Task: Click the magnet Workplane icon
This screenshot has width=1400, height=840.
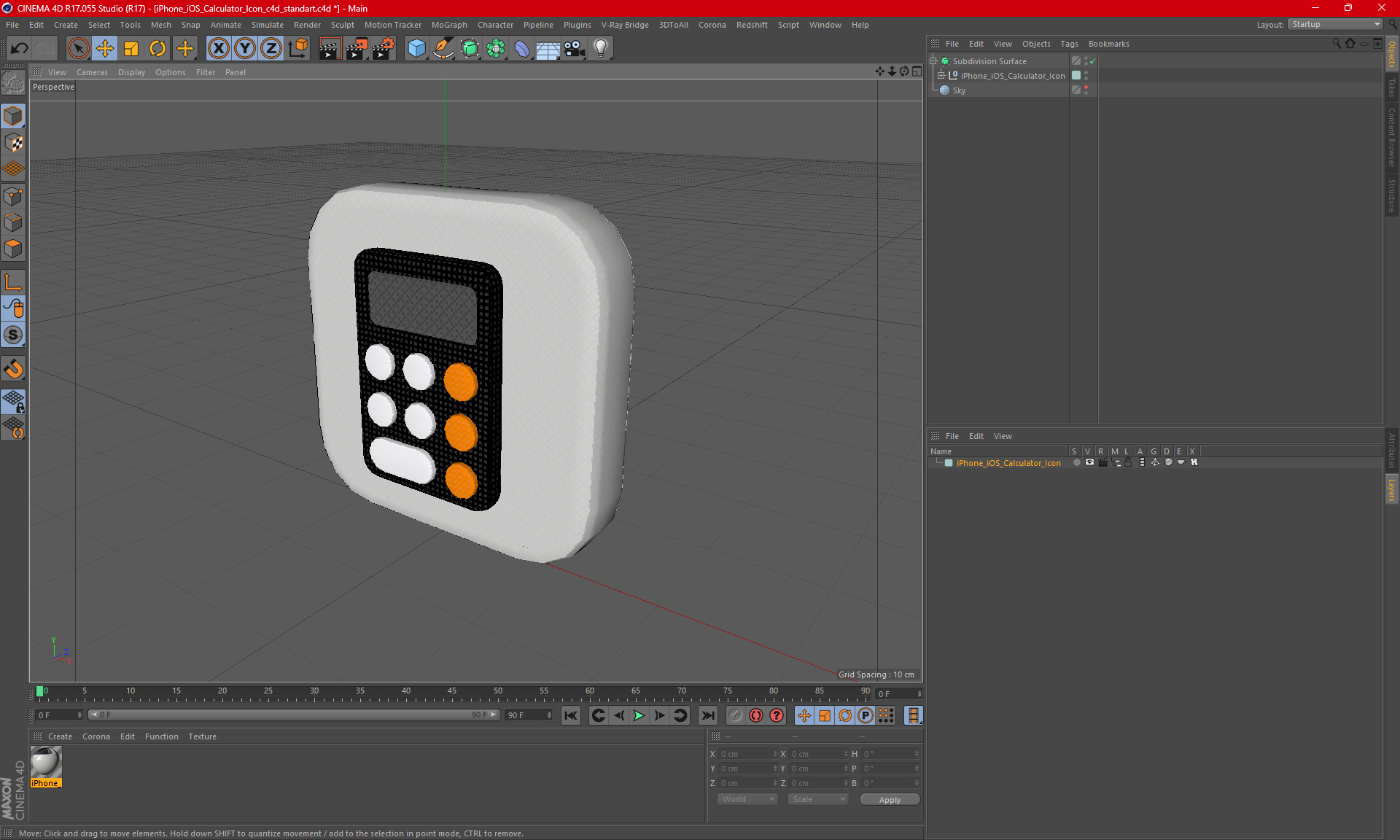Action: coord(14,368)
